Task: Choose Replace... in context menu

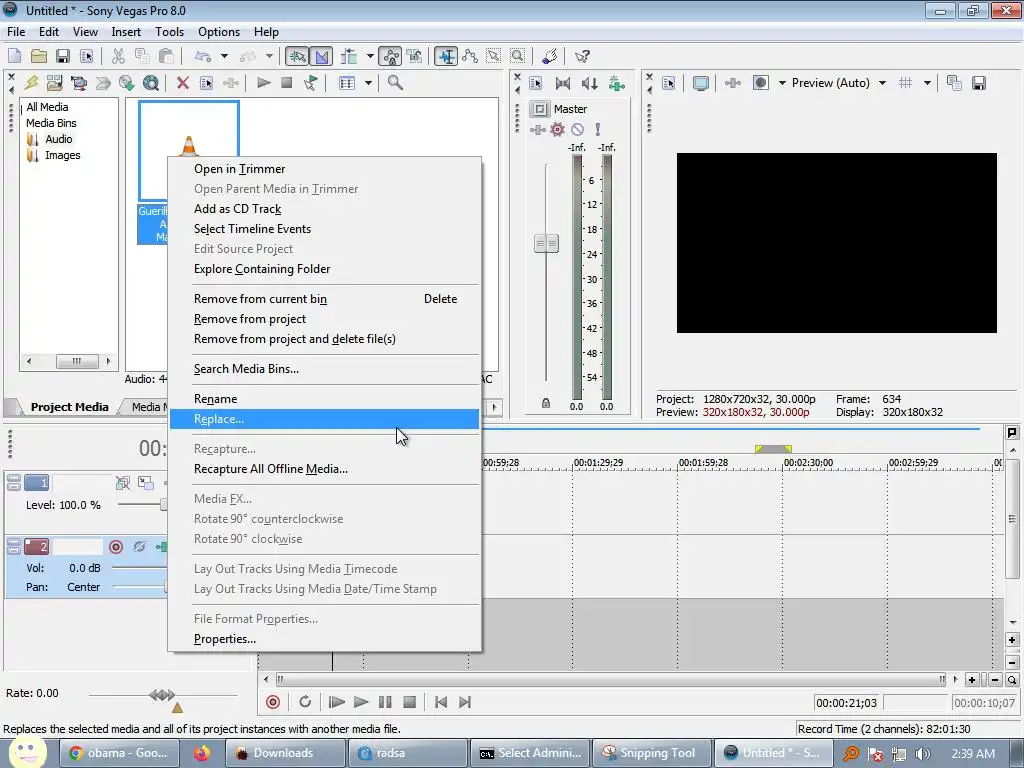Action: tap(325, 419)
